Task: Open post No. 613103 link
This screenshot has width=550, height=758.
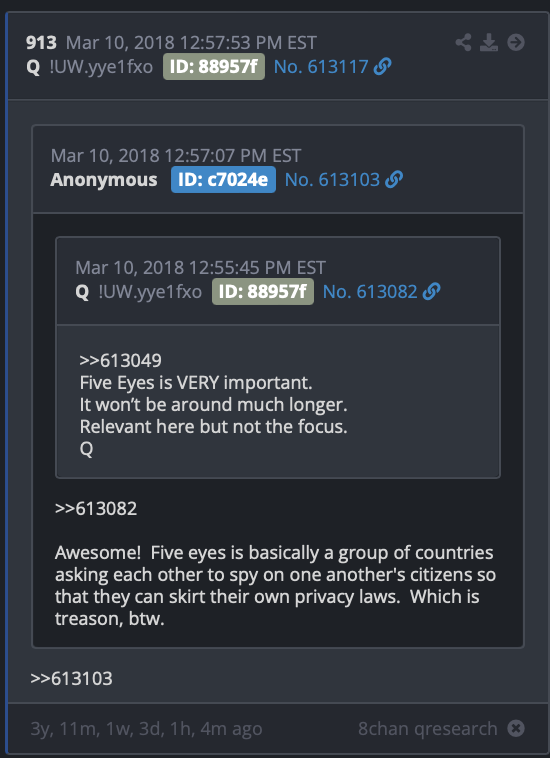Action: pos(333,180)
